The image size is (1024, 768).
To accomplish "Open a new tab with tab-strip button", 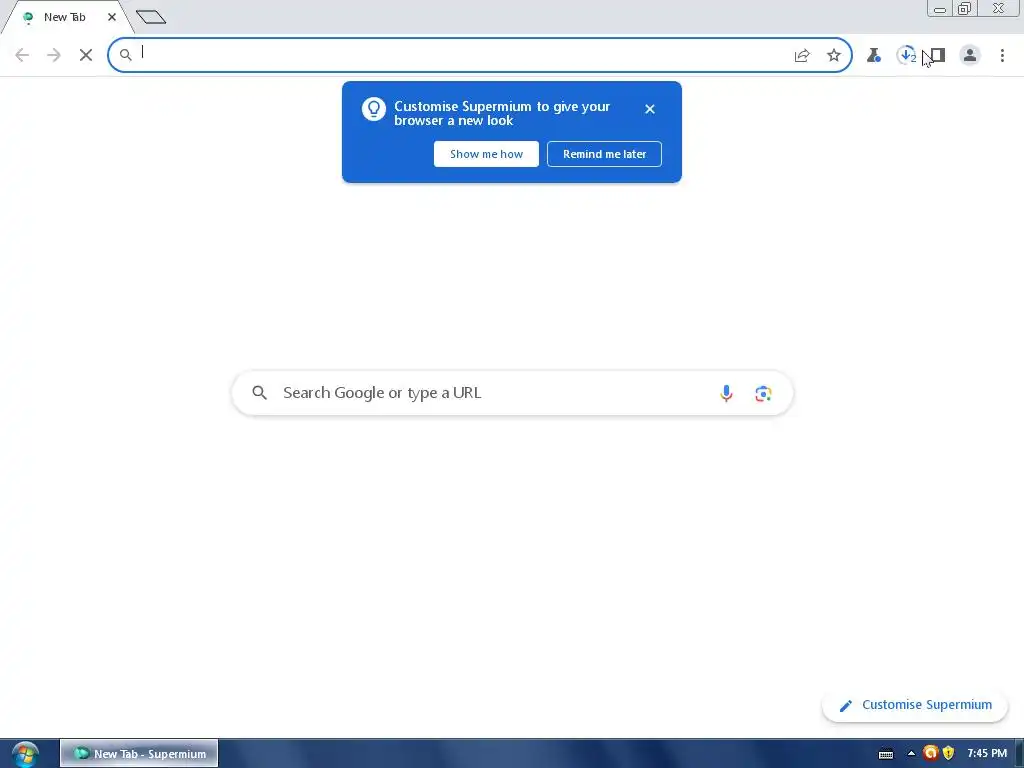I will click(151, 17).
